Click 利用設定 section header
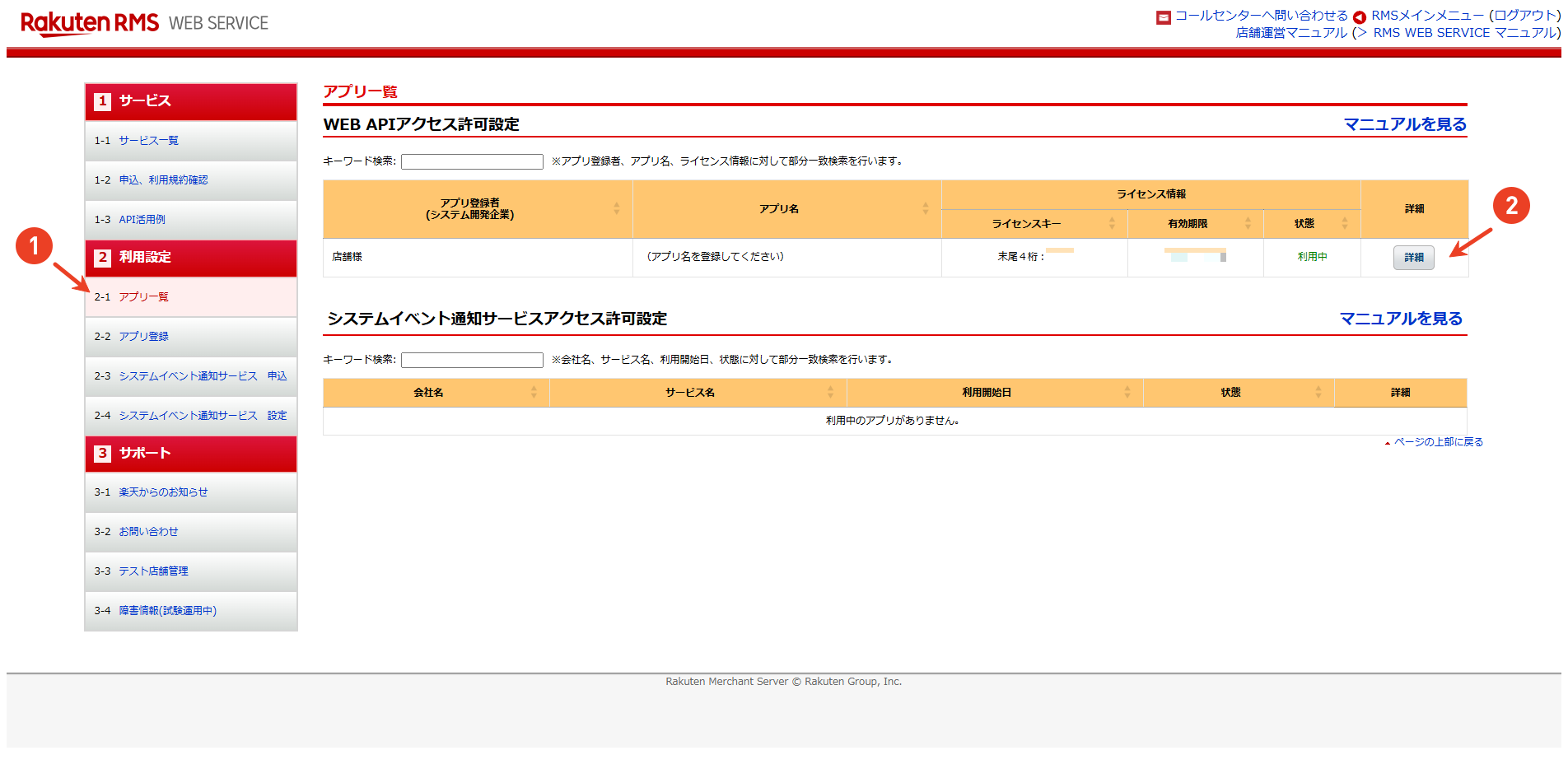The image size is (1568, 783). (x=191, y=258)
